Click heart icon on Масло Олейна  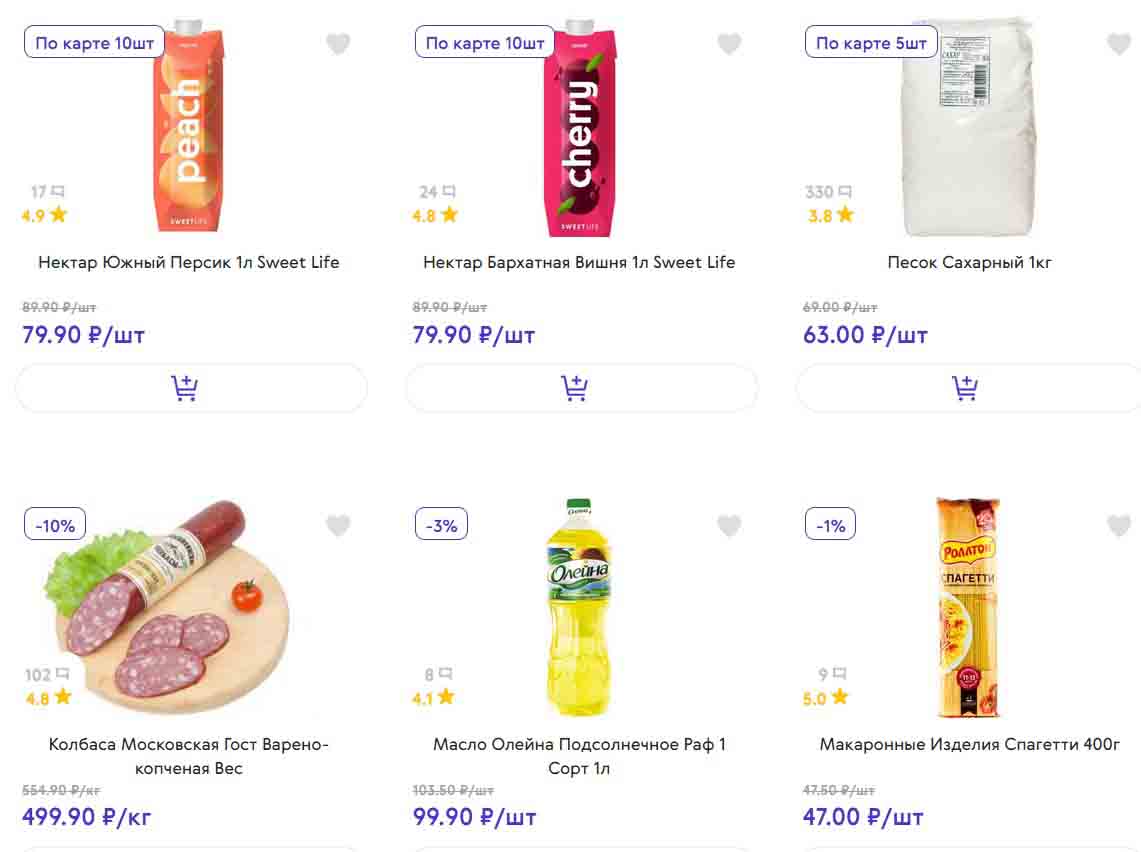coord(729,526)
